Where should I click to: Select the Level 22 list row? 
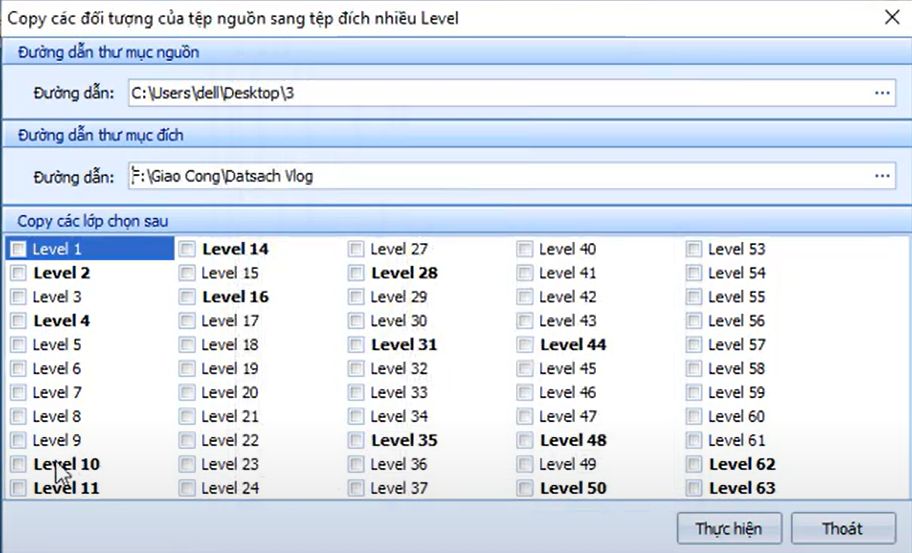pyautogui.click(x=259, y=440)
